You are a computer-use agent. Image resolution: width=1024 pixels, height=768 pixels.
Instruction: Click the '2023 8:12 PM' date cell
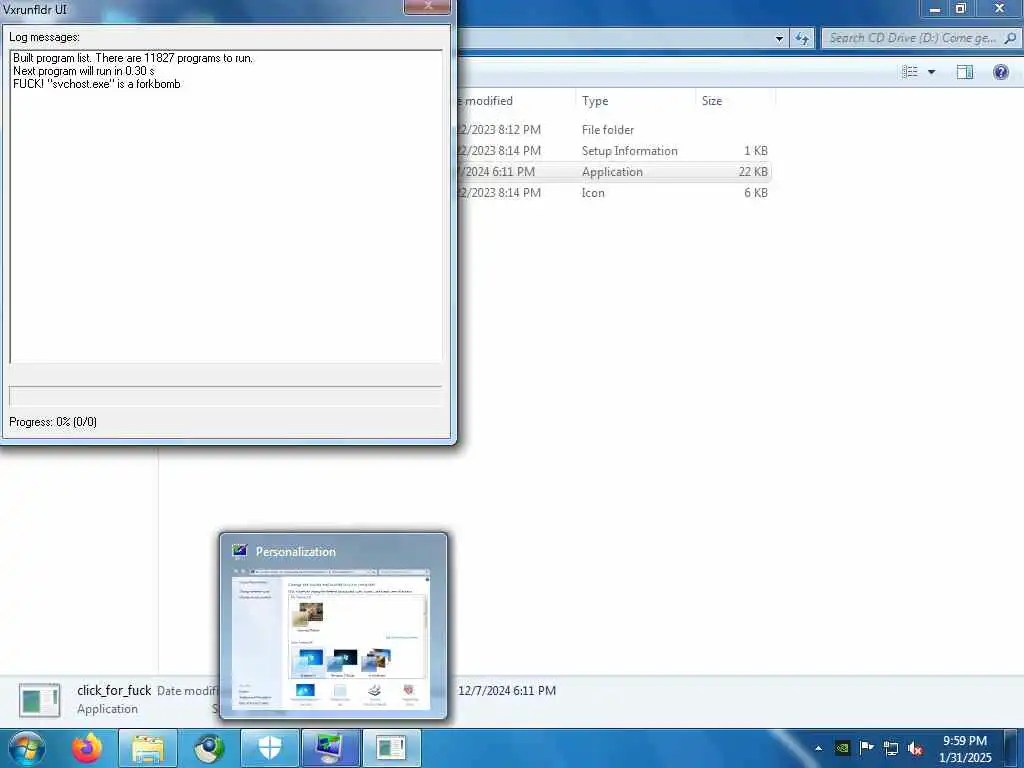click(x=499, y=130)
